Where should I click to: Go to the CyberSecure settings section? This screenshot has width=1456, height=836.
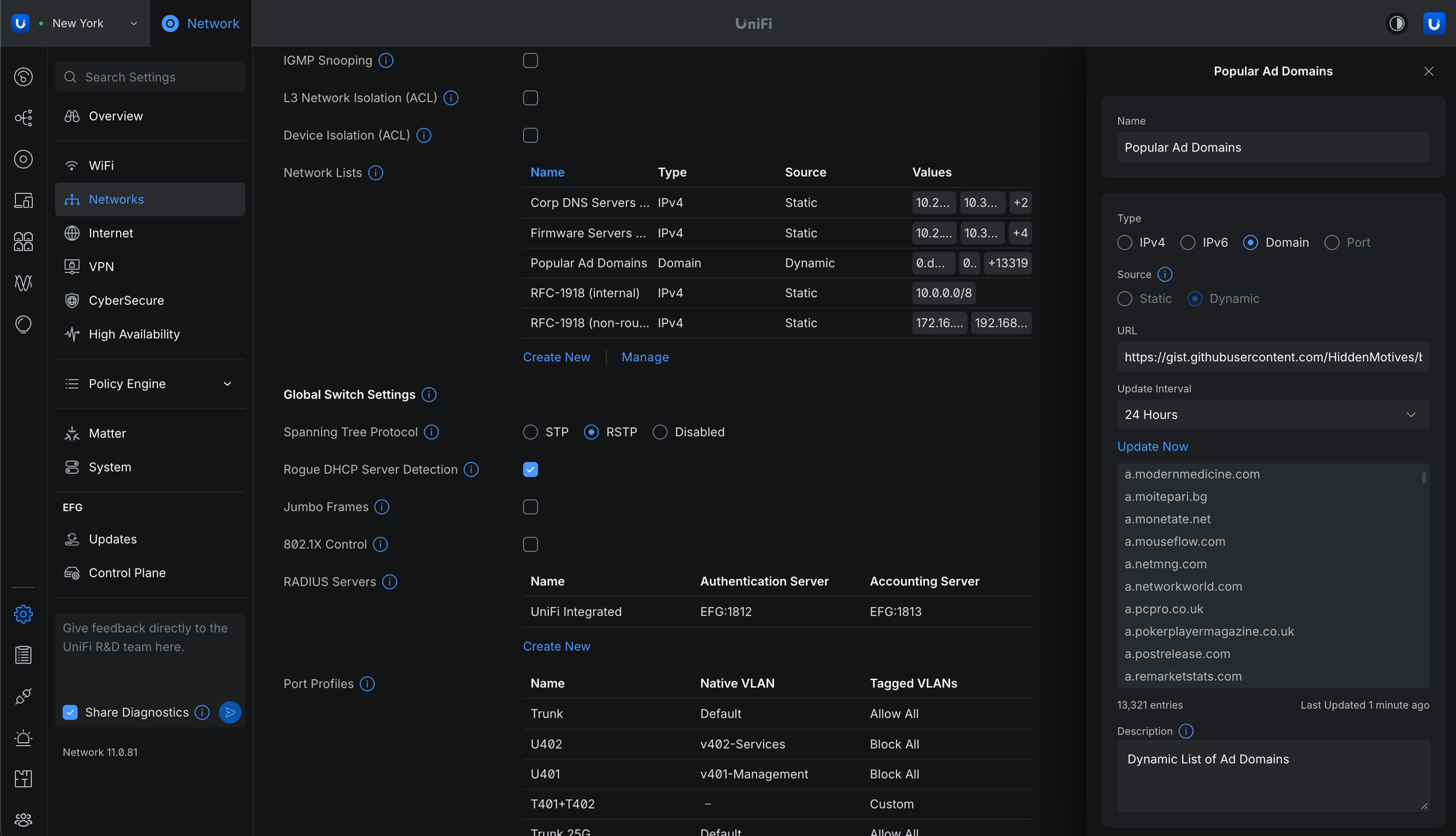pos(150,301)
